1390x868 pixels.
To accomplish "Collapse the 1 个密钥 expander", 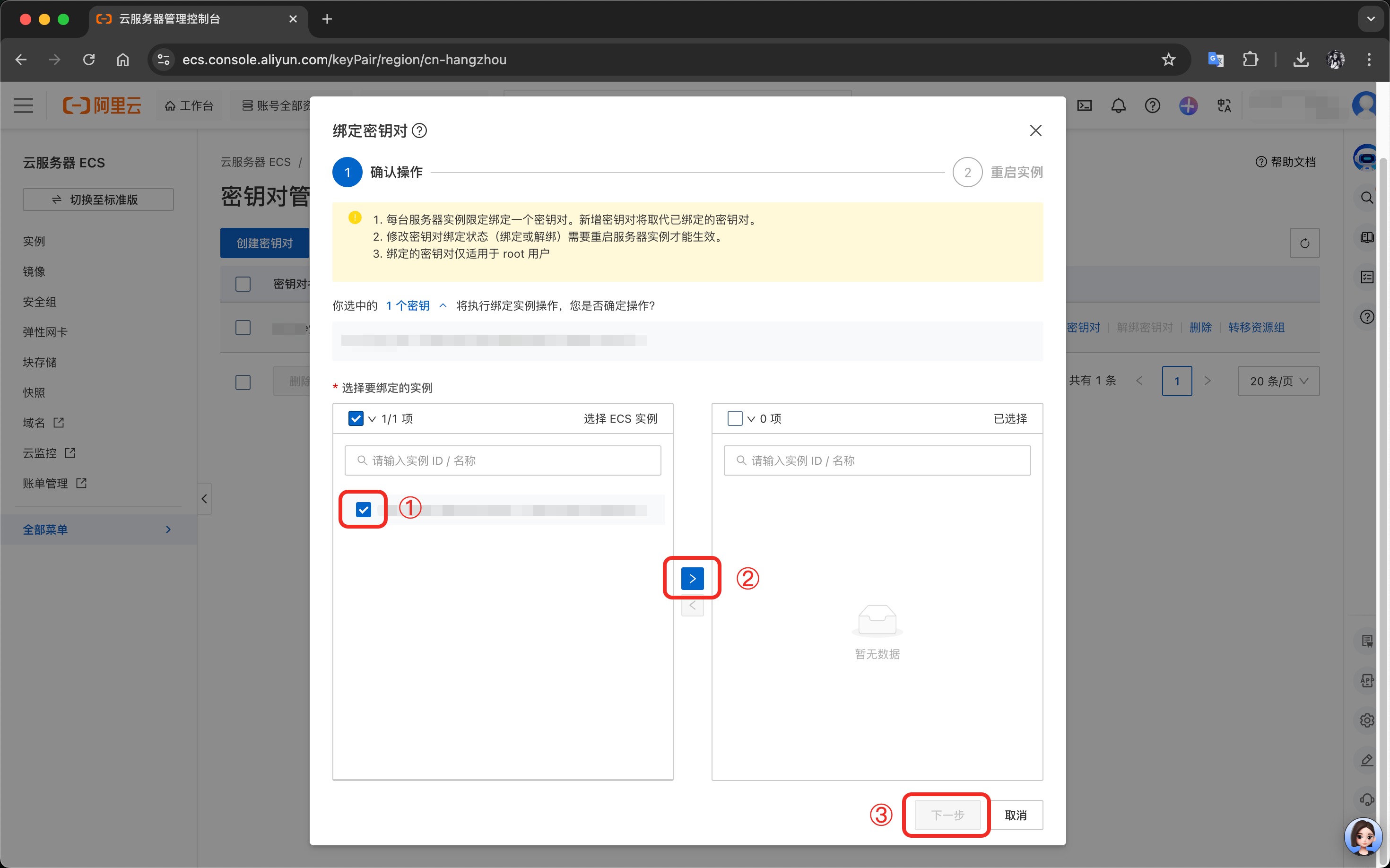I will click(443, 306).
